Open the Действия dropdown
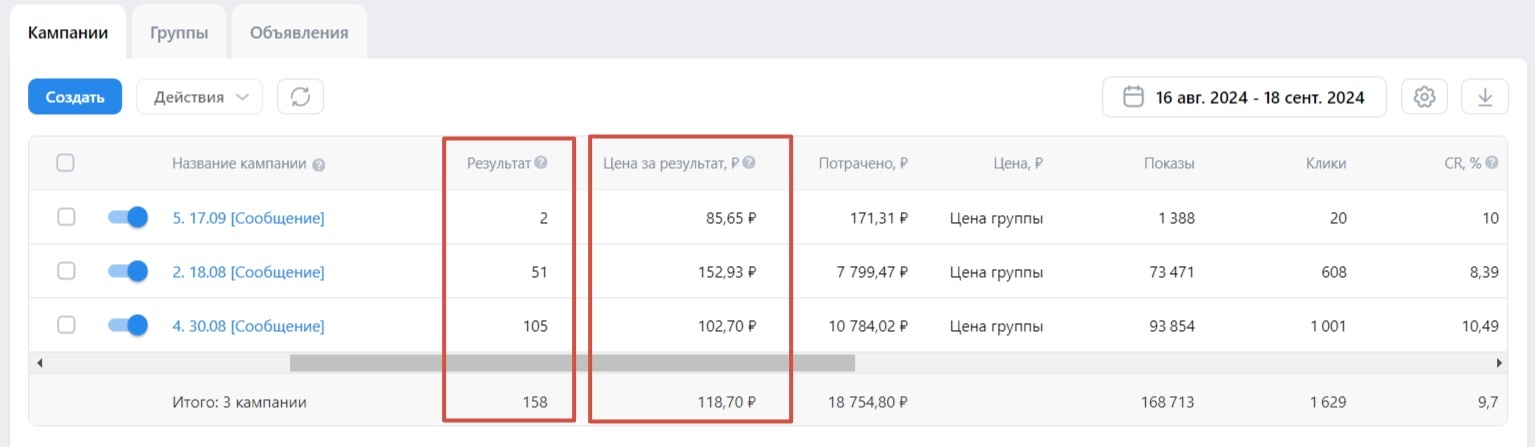Viewport: 1535px width, 447px height. pyautogui.click(x=200, y=97)
